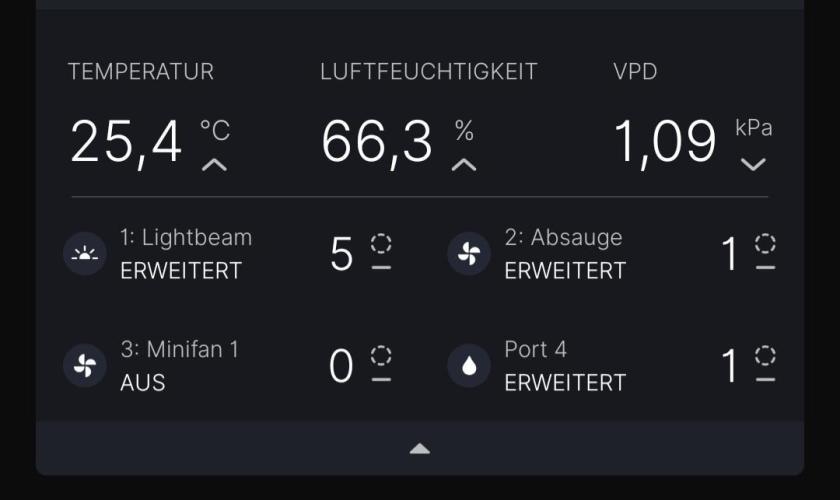Click the VPD trend down chevron
Screen dimensions: 840x500
753,164
